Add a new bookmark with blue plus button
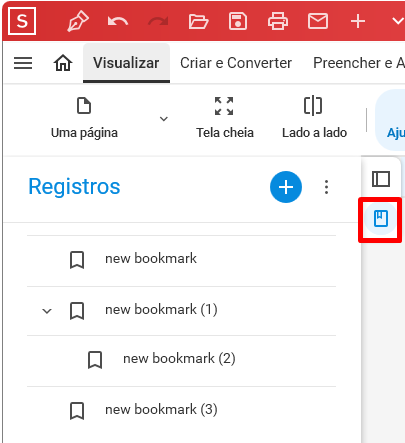The width and height of the screenshot is (405, 443). 286,187
